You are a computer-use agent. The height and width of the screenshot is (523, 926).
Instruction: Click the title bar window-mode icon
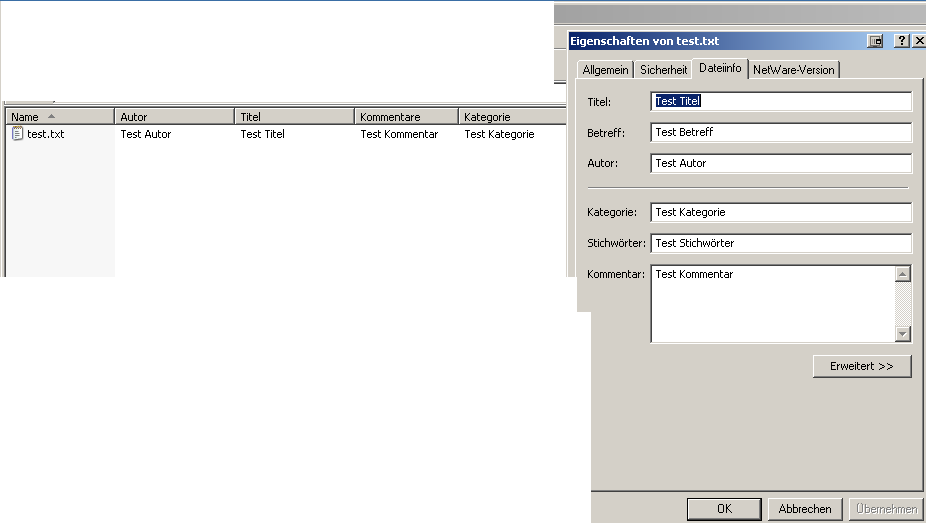point(876,41)
